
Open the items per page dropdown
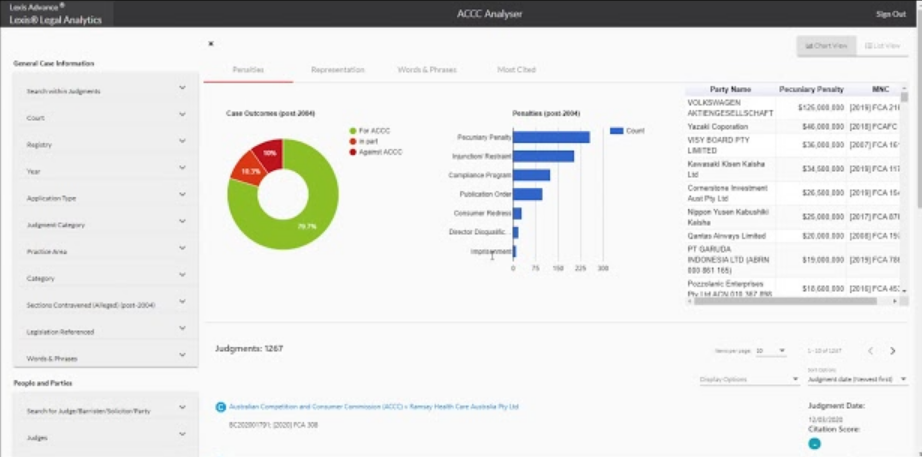(770, 351)
